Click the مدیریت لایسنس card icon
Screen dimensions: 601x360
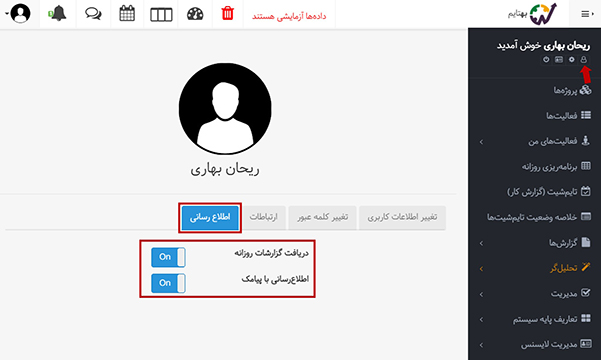tap(586, 344)
